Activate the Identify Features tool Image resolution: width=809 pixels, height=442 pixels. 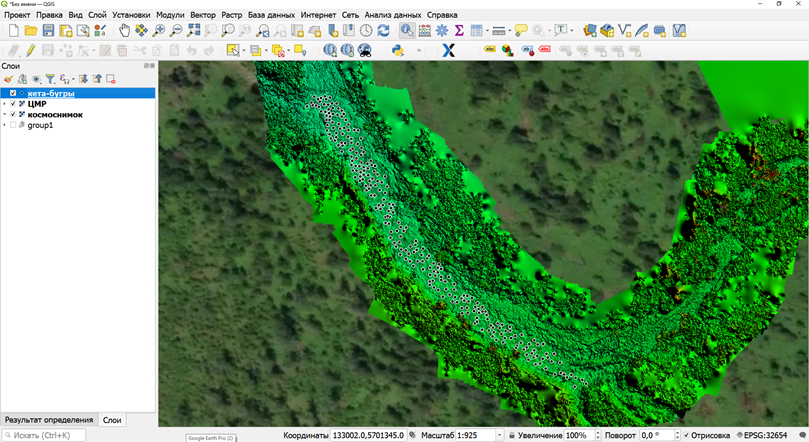click(407, 31)
